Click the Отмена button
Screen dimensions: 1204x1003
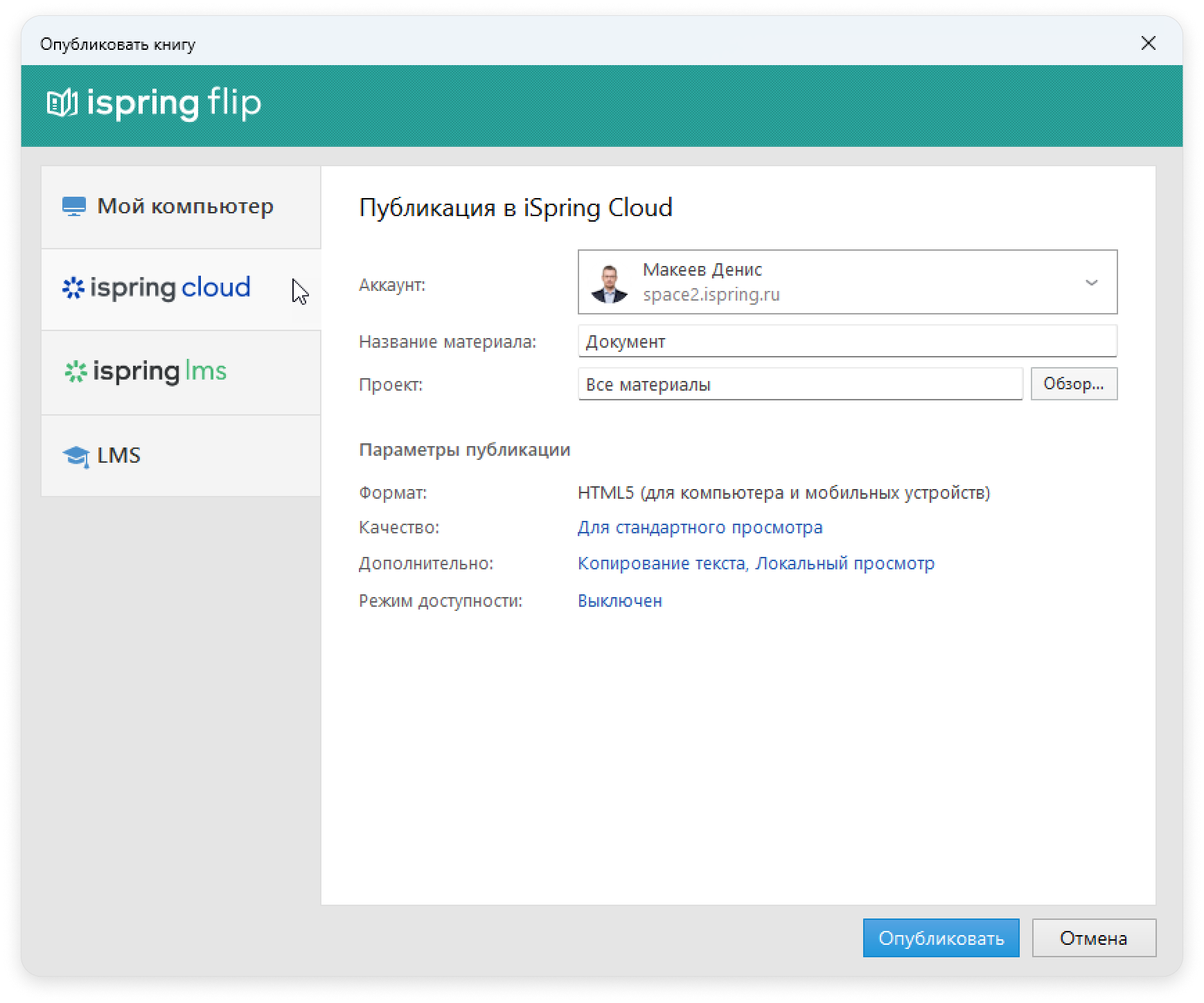(x=1094, y=938)
